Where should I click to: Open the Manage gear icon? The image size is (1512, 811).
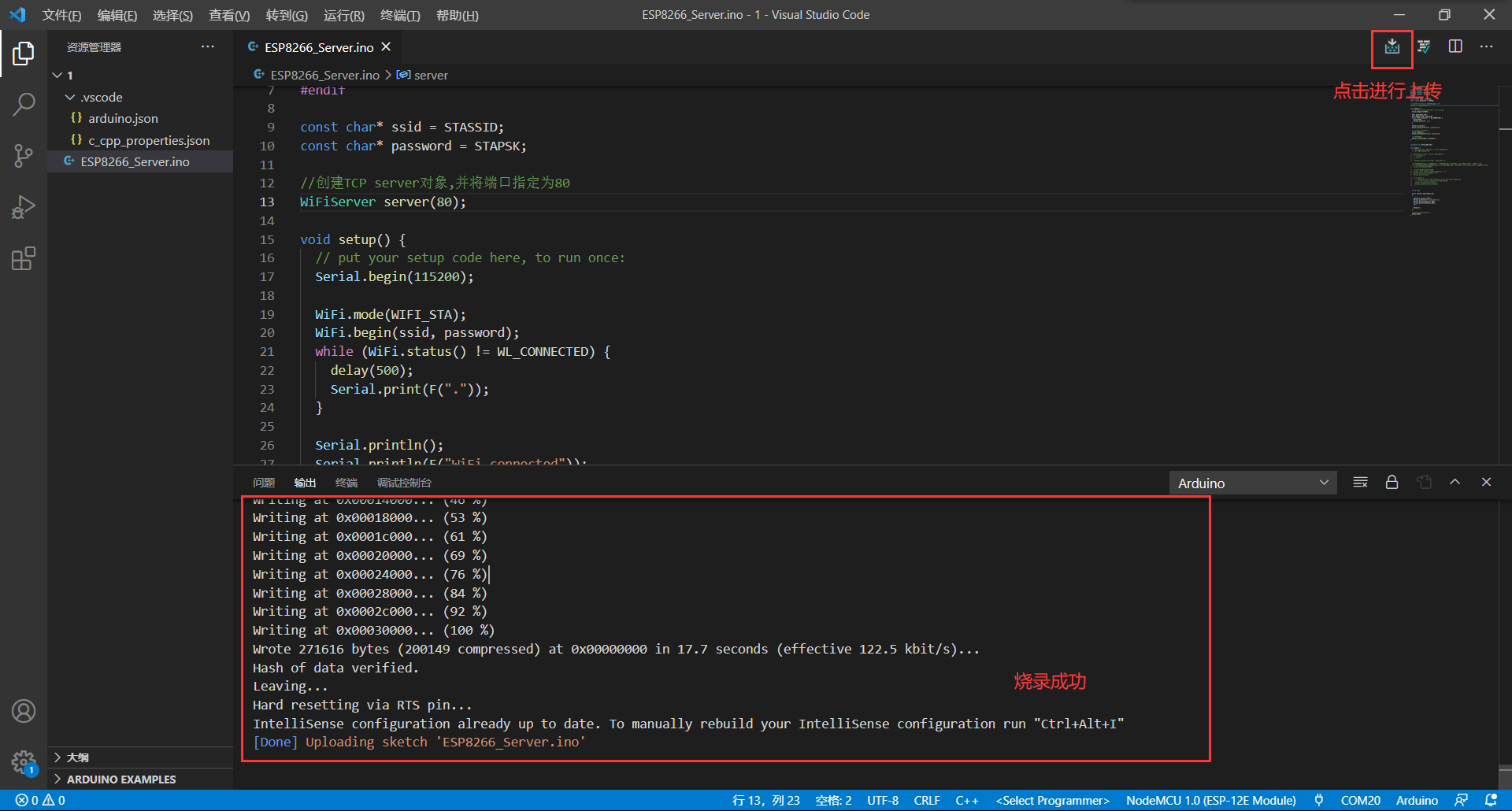pos(24,762)
